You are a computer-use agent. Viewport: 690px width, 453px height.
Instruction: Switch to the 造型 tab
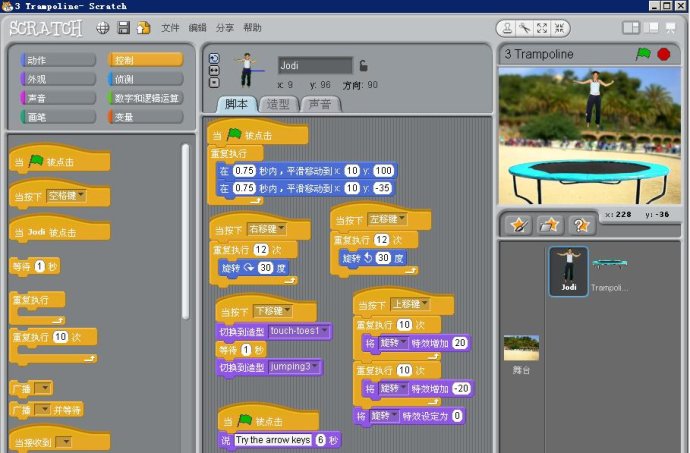click(278, 104)
